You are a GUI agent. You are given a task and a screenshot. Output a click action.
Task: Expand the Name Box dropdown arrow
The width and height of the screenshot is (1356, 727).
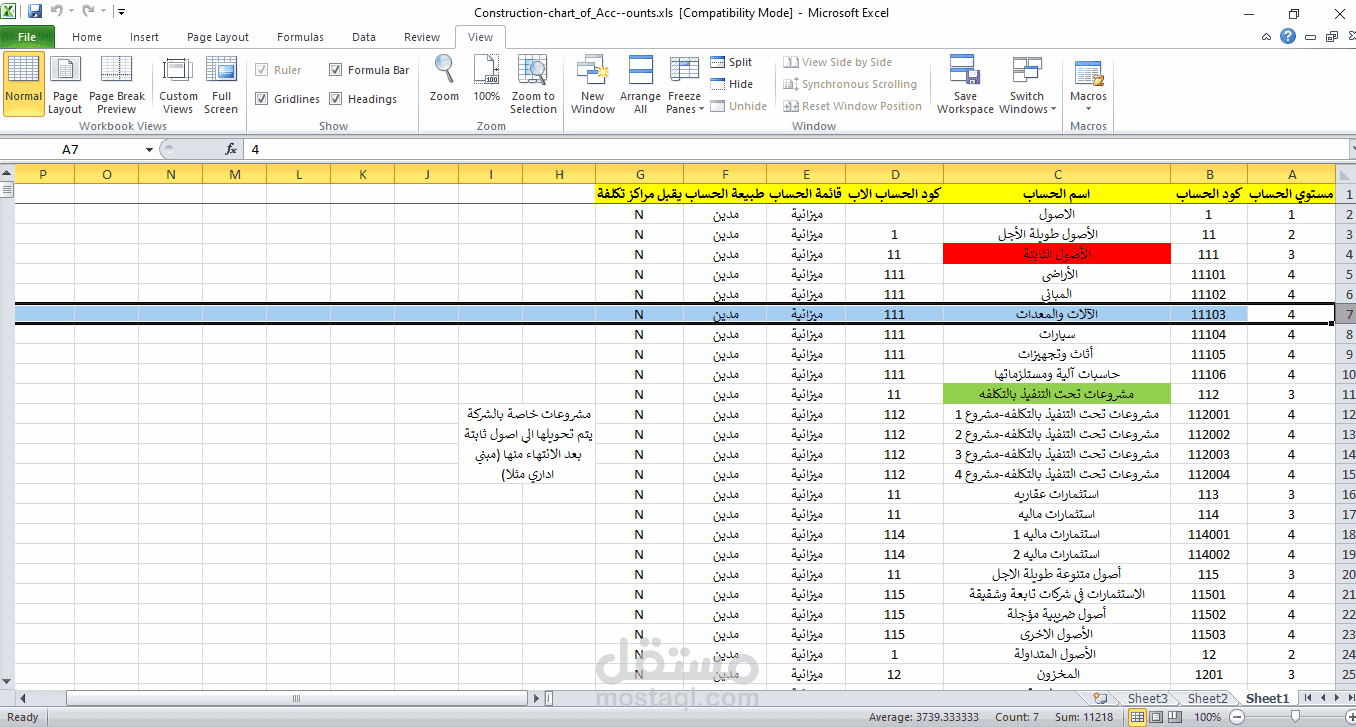point(149,149)
